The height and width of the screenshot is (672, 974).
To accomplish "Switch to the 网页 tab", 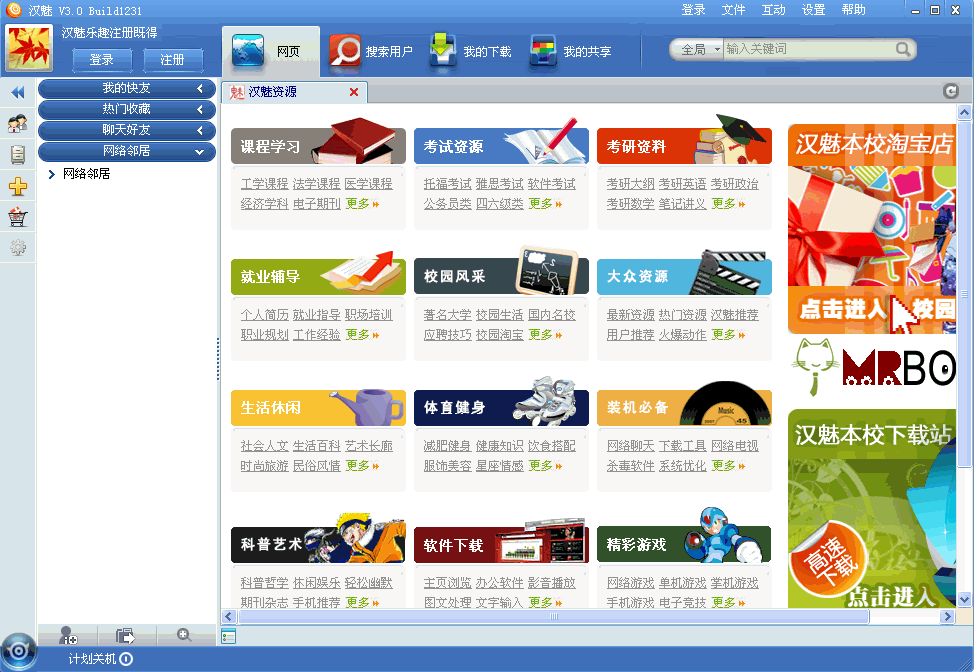I will click(x=271, y=51).
